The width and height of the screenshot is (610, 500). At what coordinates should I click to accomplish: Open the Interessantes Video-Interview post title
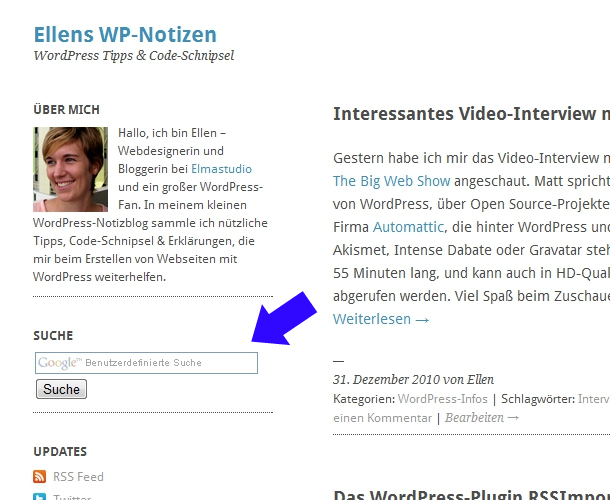(471, 114)
